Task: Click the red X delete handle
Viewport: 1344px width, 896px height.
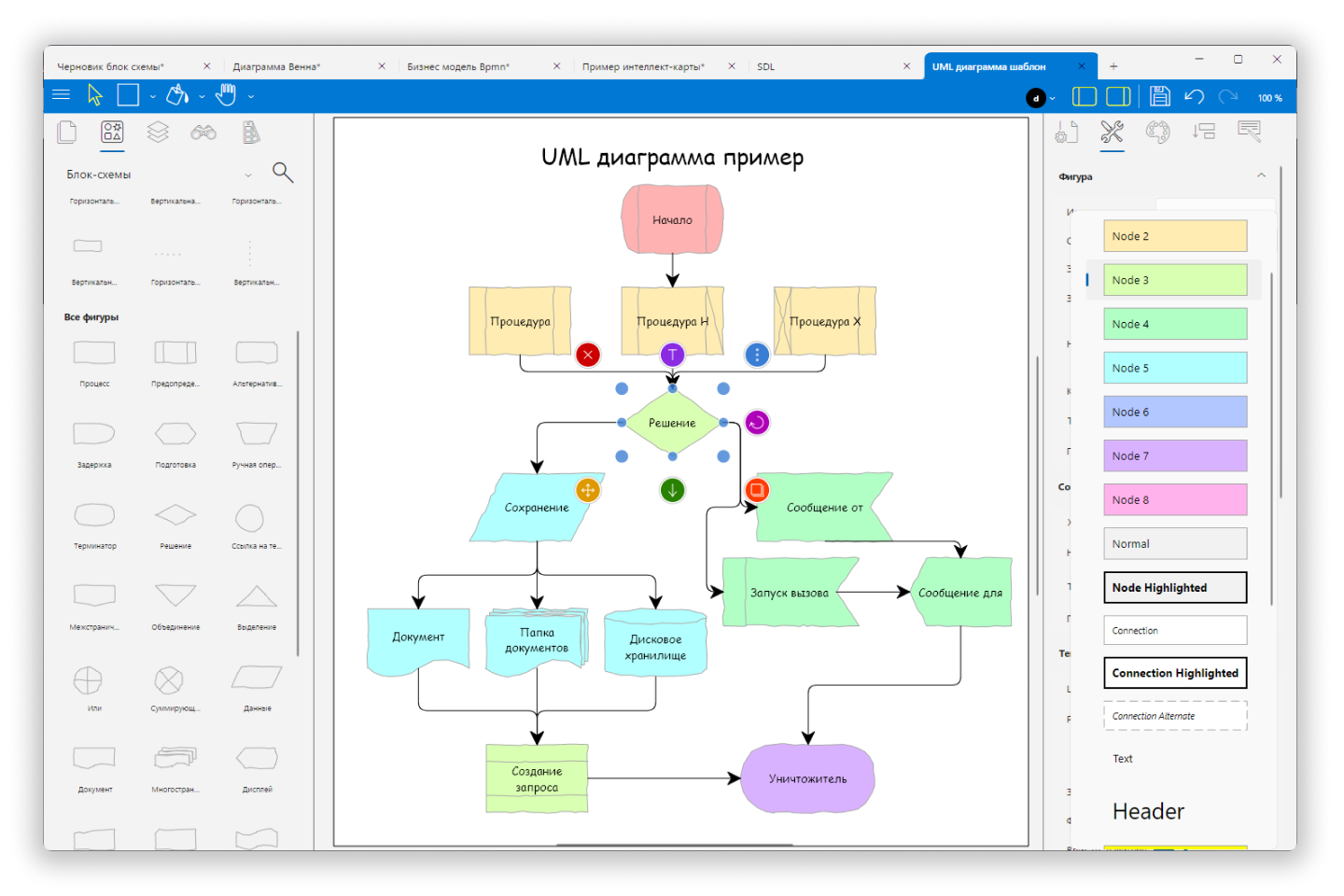Action: pos(588,355)
